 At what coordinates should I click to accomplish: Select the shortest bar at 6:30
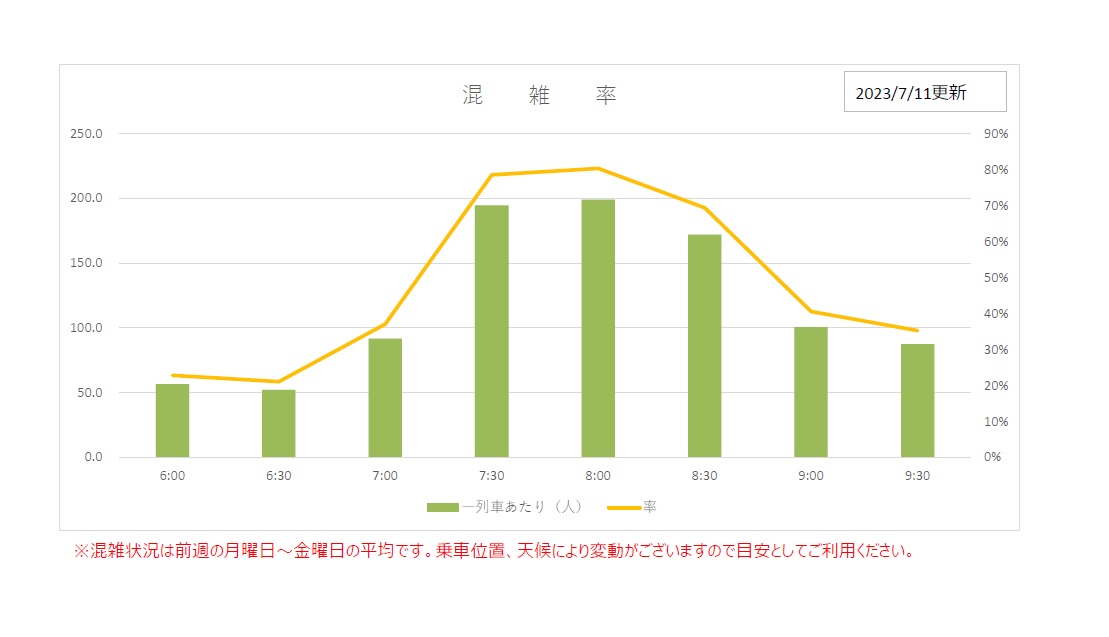point(278,423)
